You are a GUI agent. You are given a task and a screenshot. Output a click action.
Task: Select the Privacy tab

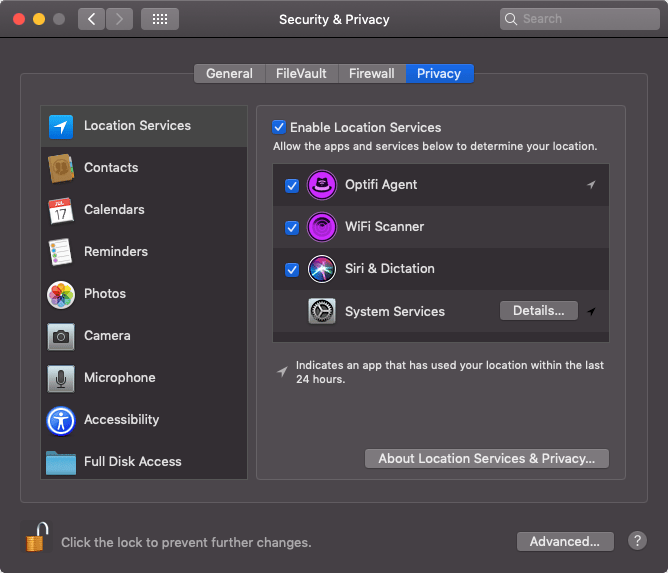(439, 73)
